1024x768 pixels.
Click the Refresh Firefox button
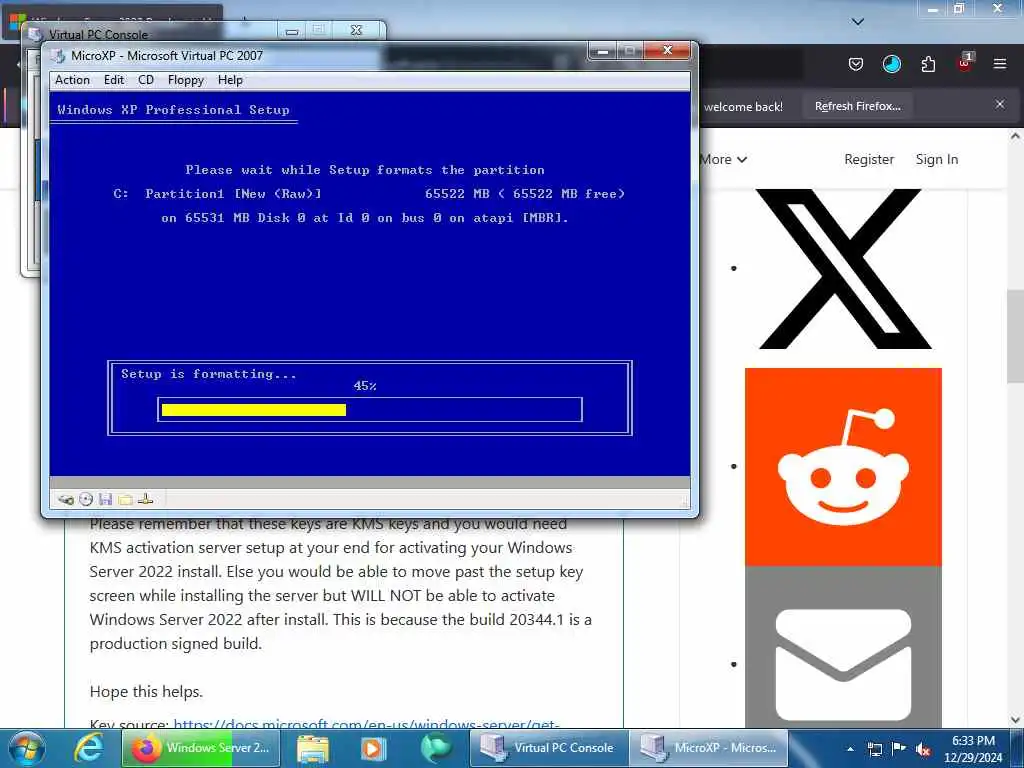click(x=857, y=106)
